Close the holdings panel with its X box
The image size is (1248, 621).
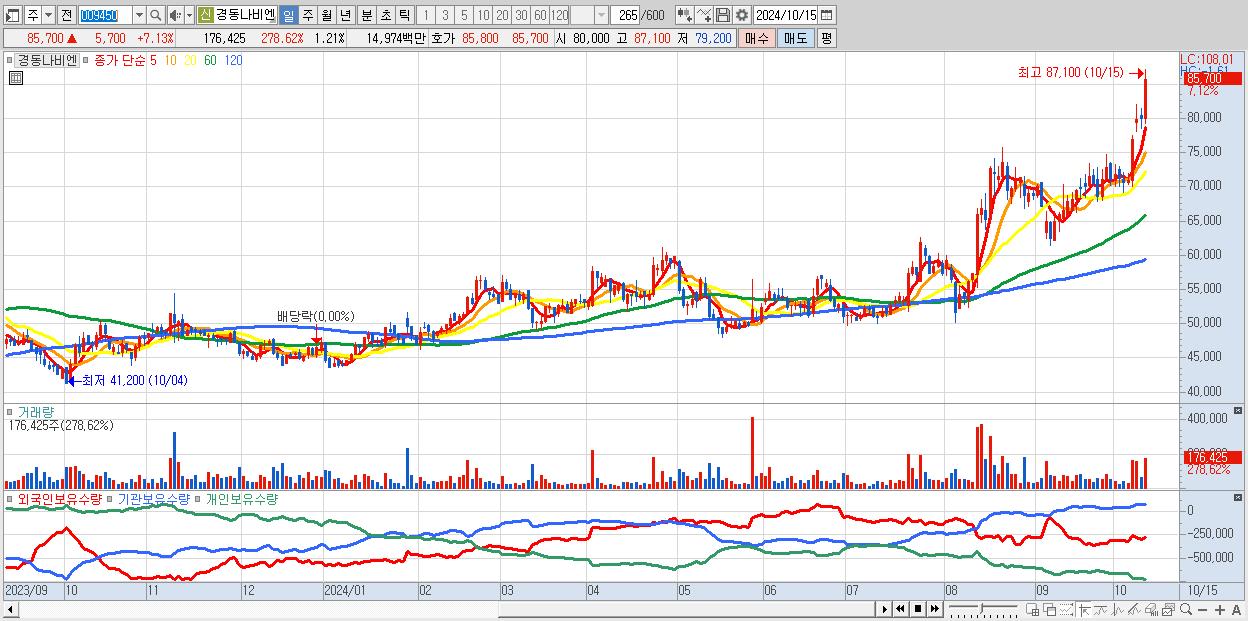click(x=1239, y=497)
